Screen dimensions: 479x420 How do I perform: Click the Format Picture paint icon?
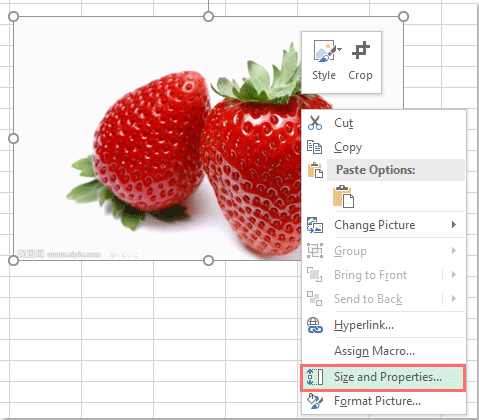pos(315,401)
